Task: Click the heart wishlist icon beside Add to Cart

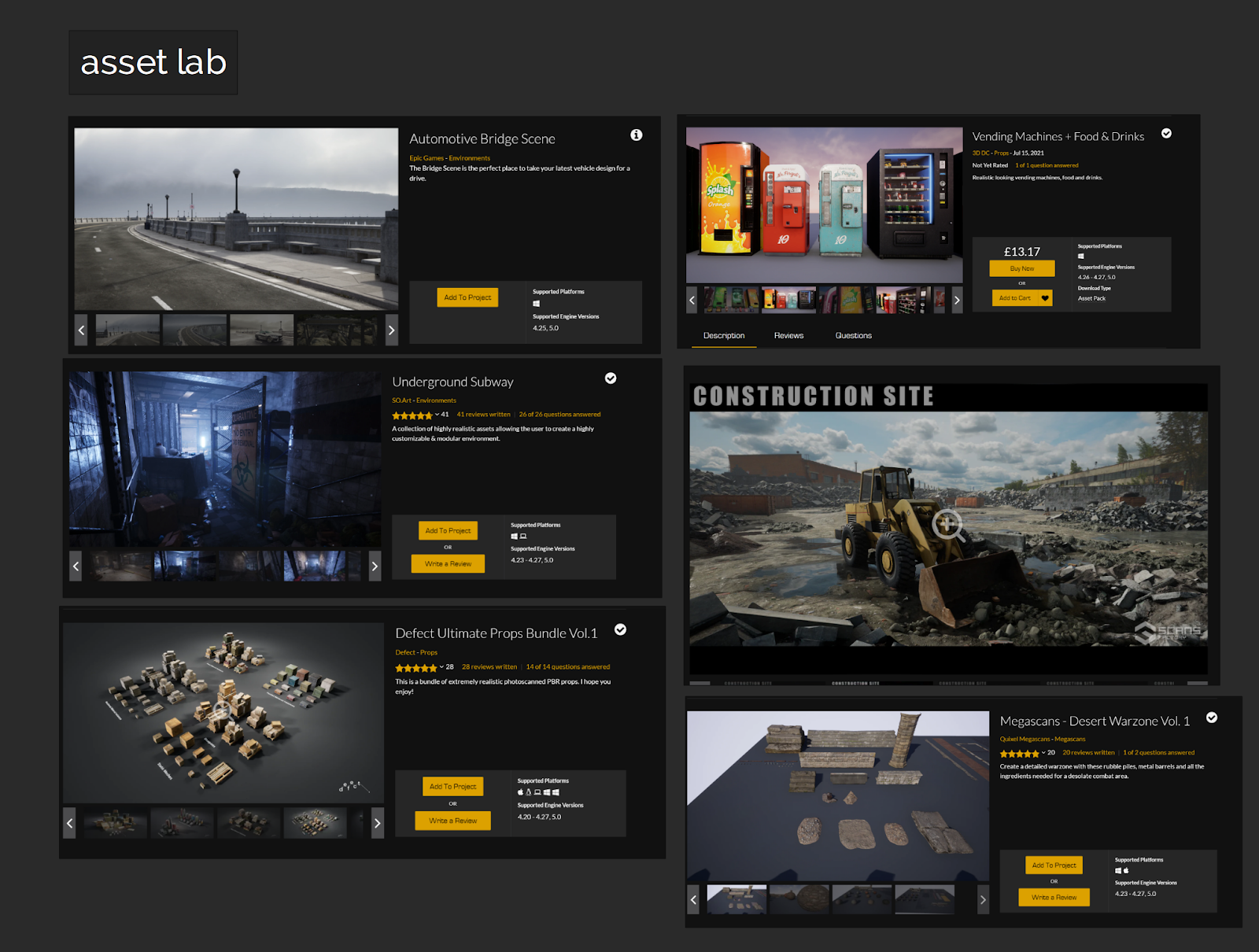Action: click(1045, 298)
